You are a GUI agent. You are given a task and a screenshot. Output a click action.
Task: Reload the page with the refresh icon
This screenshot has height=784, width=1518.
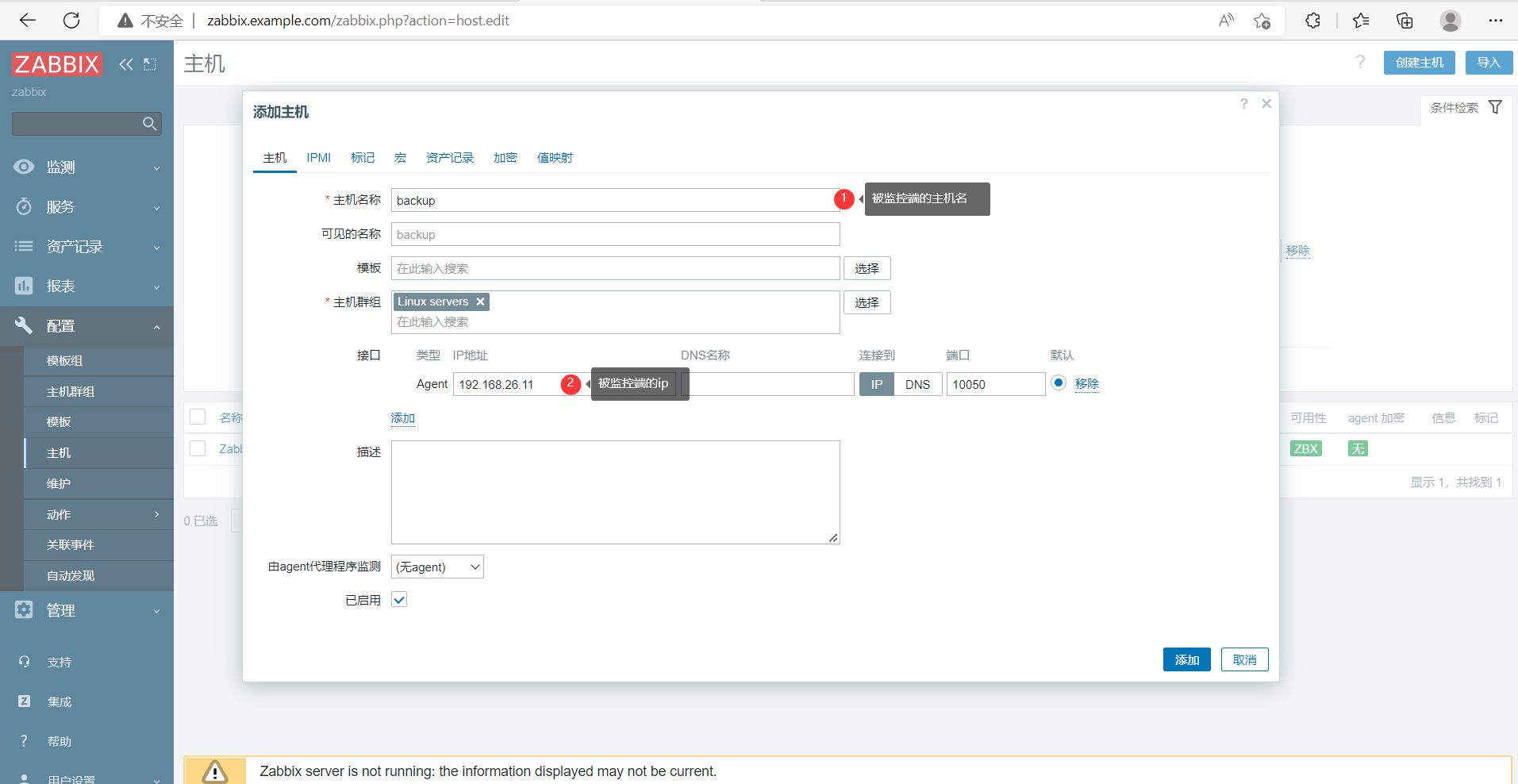click(x=71, y=21)
